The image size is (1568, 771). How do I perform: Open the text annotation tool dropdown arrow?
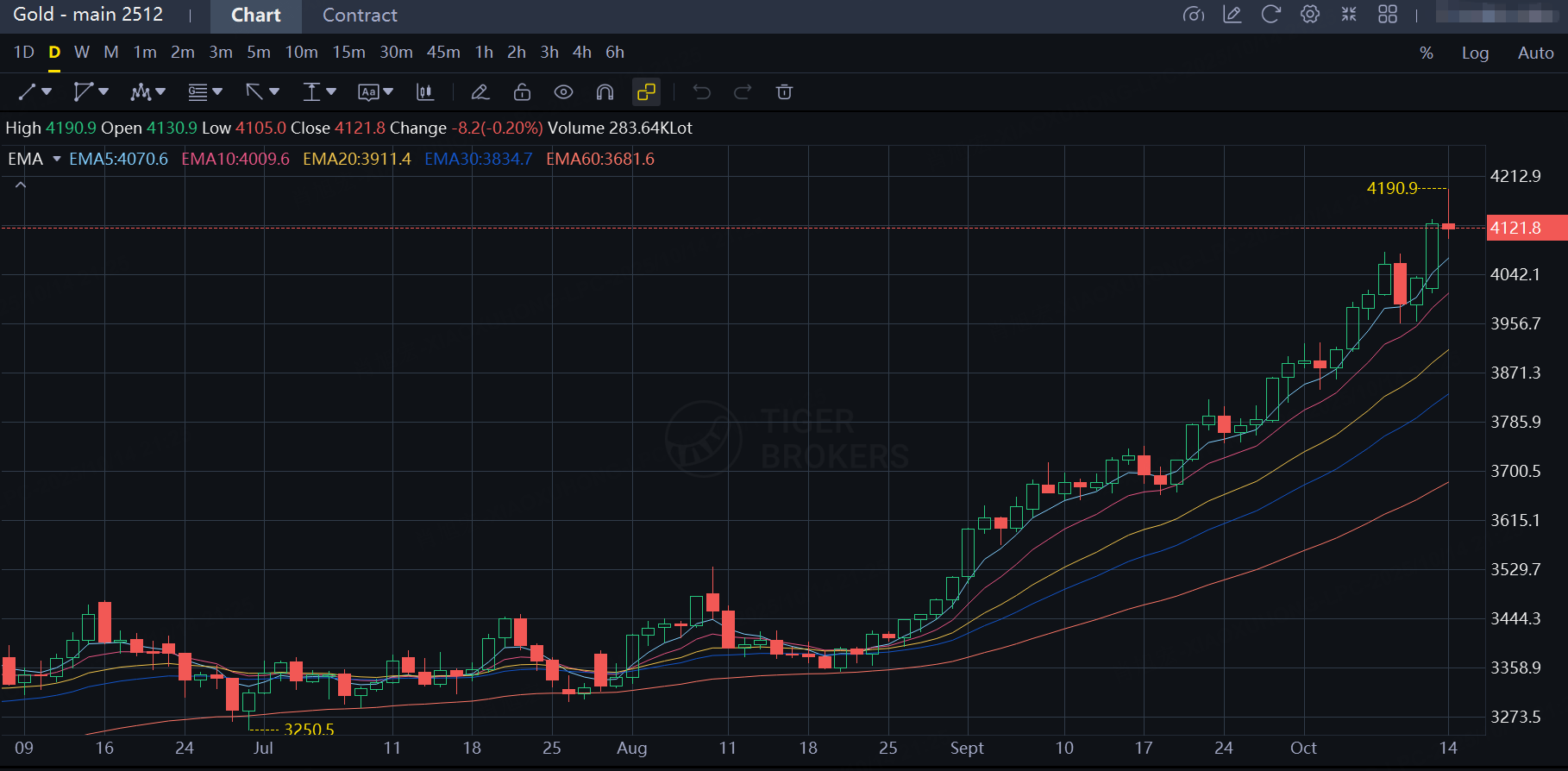(x=388, y=91)
